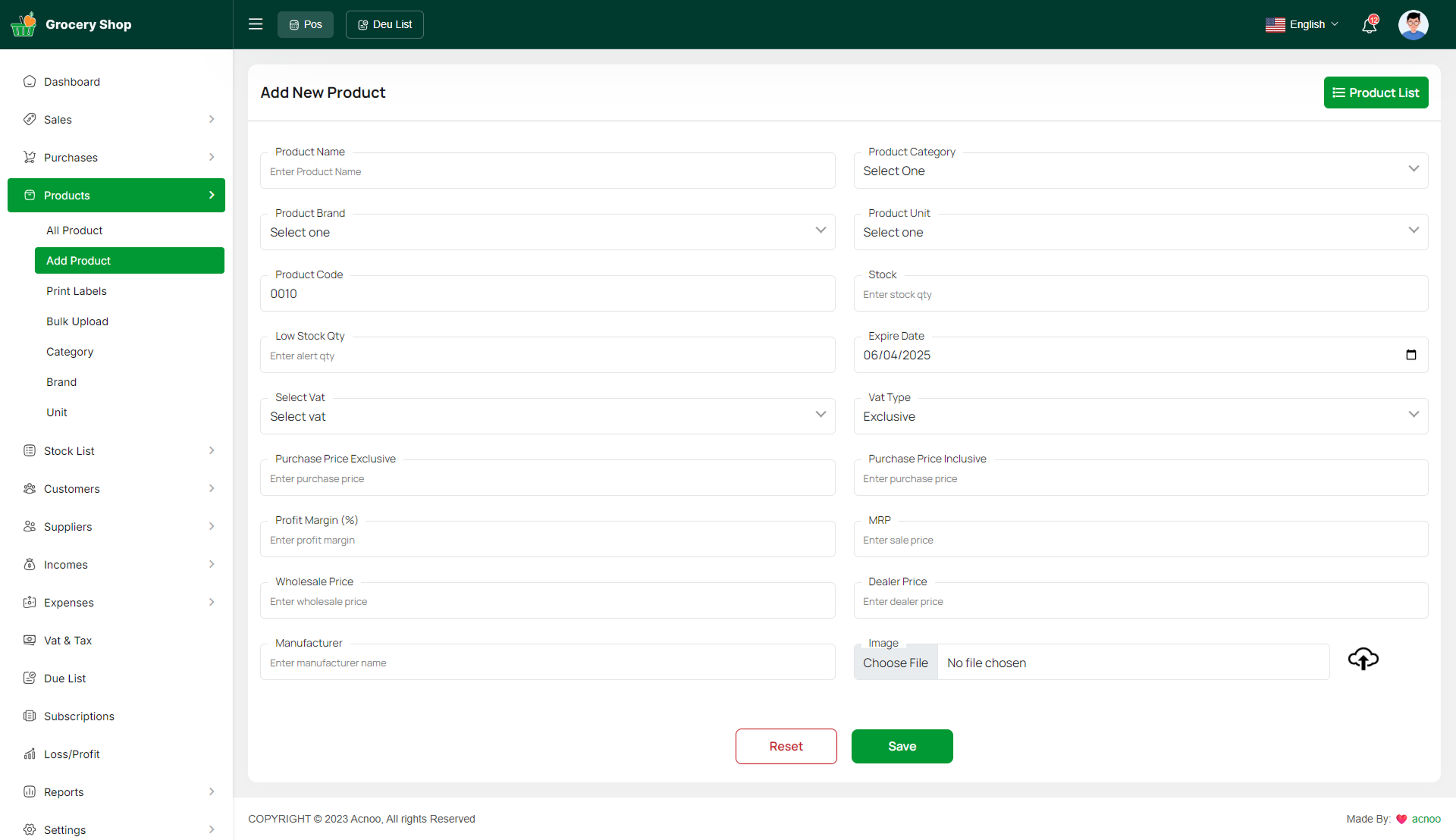Click the Pos button in top bar
Screen dimensions: 1456x840
pos(305,24)
